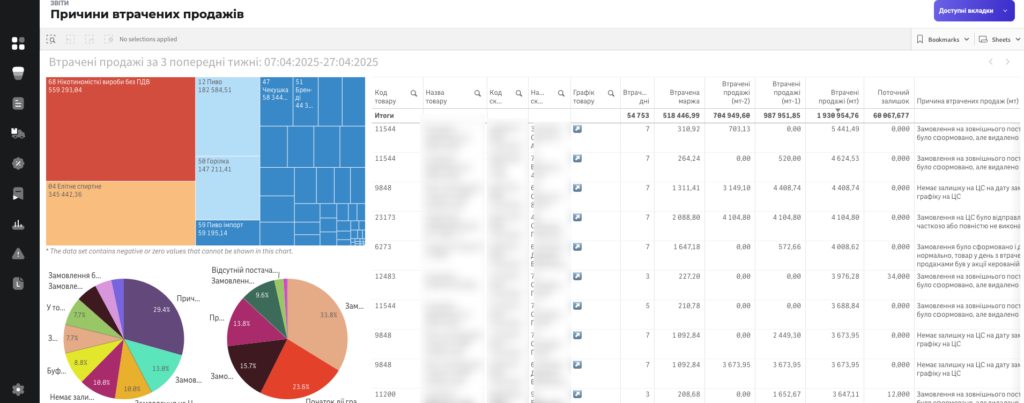Open the percent discount icon in sidebar

pyautogui.click(x=18, y=163)
